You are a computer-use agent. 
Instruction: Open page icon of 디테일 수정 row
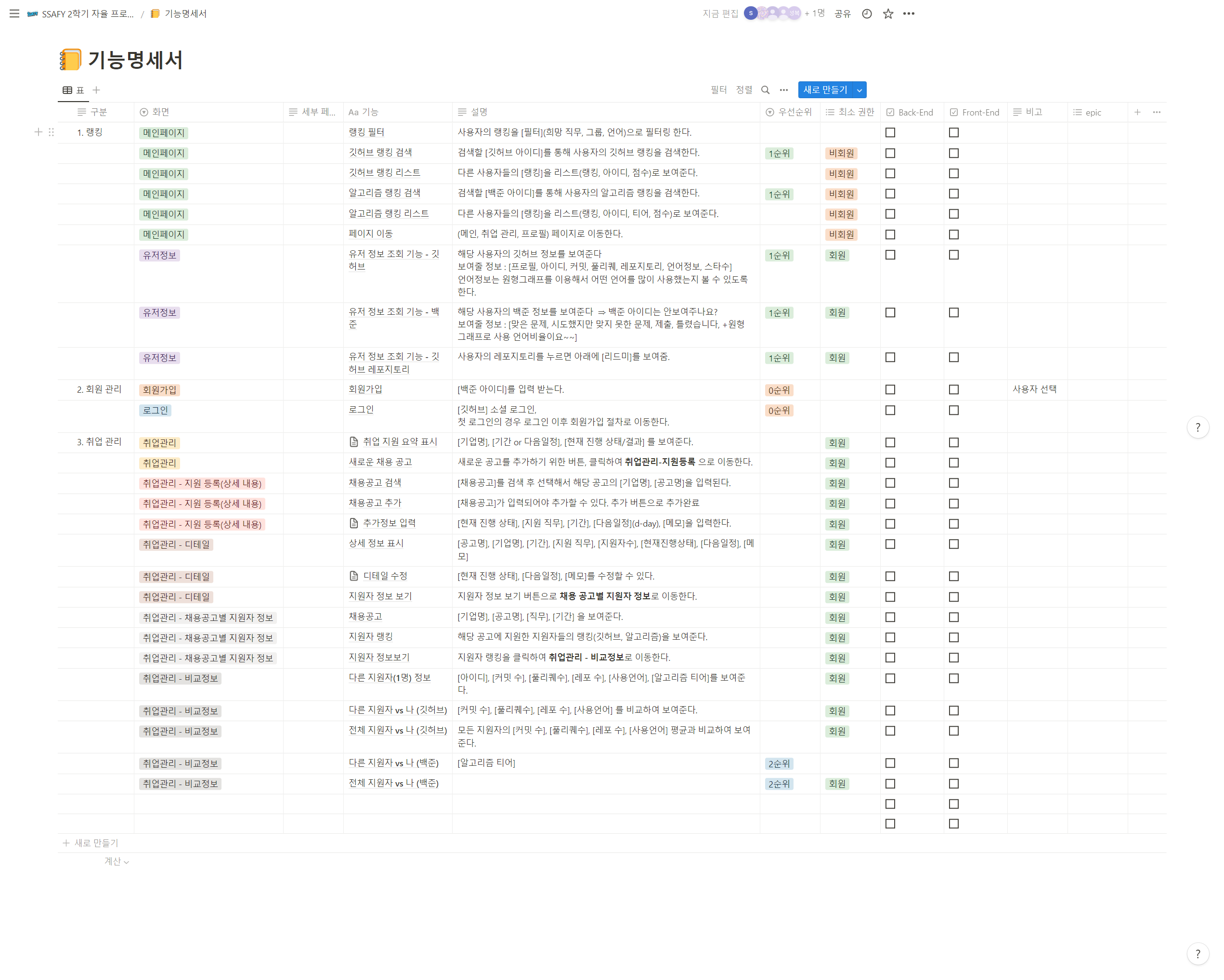click(x=354, y=575)
